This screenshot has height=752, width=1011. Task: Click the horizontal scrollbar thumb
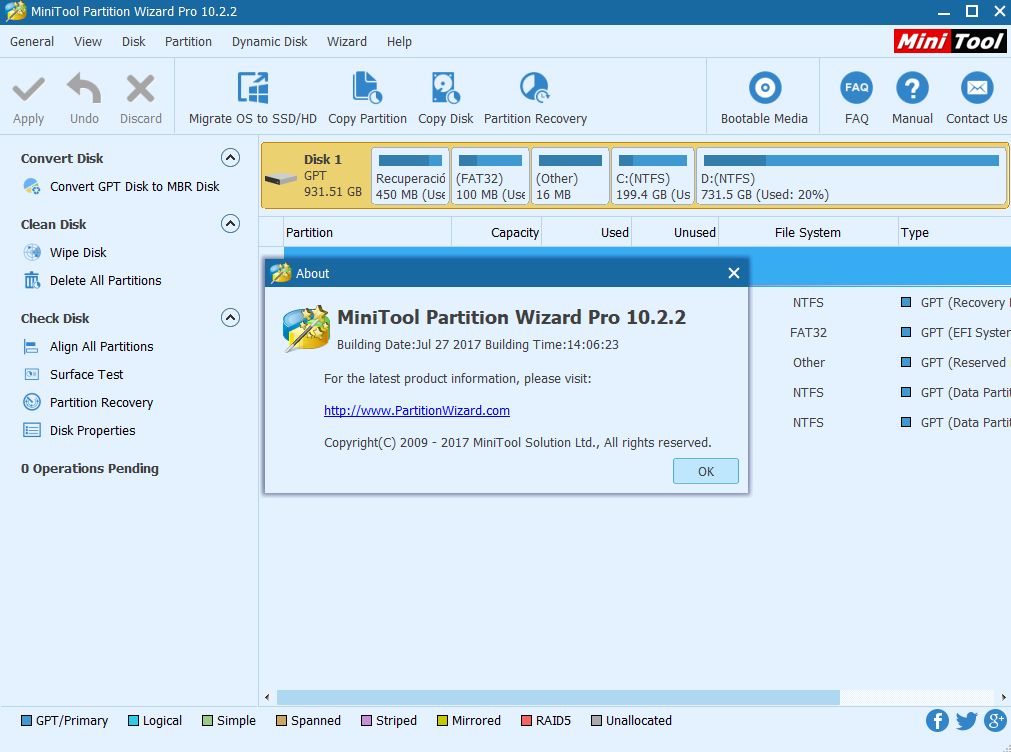pyautogui.click(x=558, y=697)
